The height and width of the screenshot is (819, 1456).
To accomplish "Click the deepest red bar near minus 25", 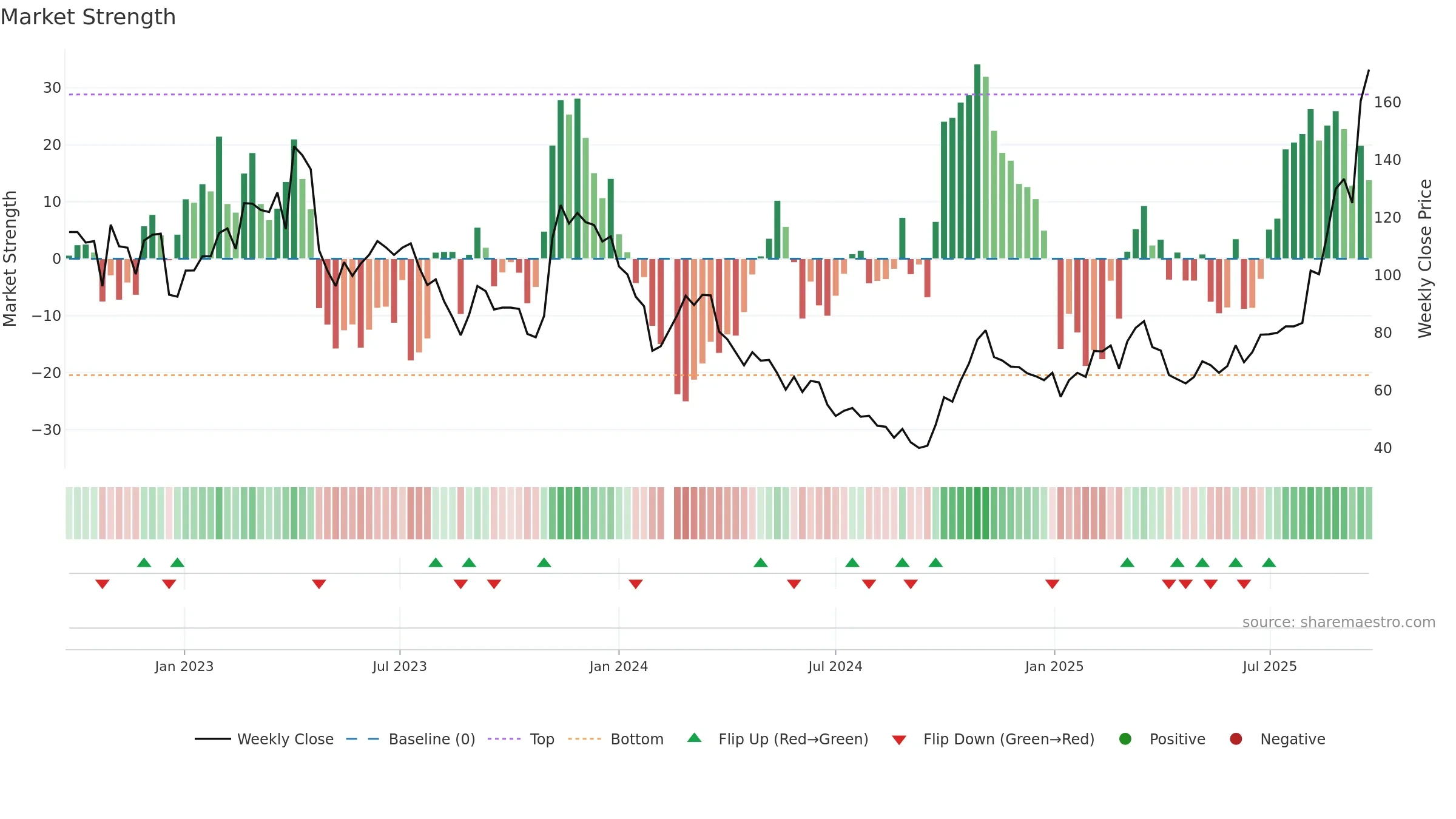I will point(686,330).
